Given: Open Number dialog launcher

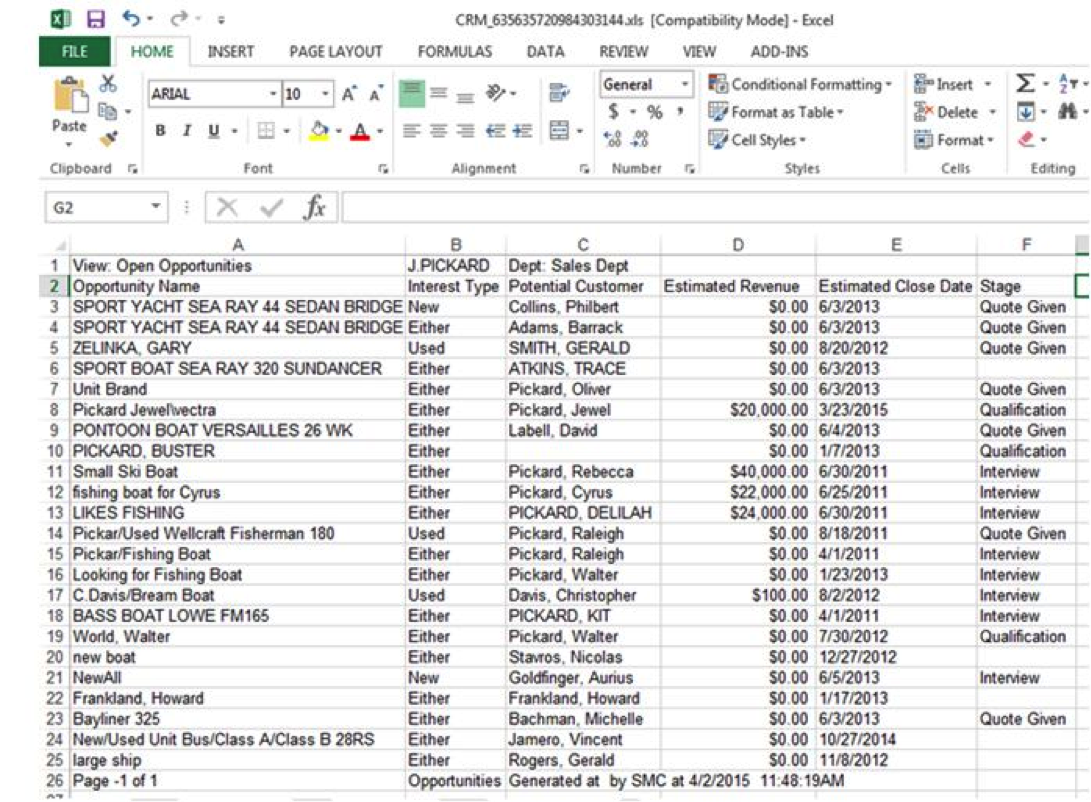Looking at the screenshot, I should [690, 169].
